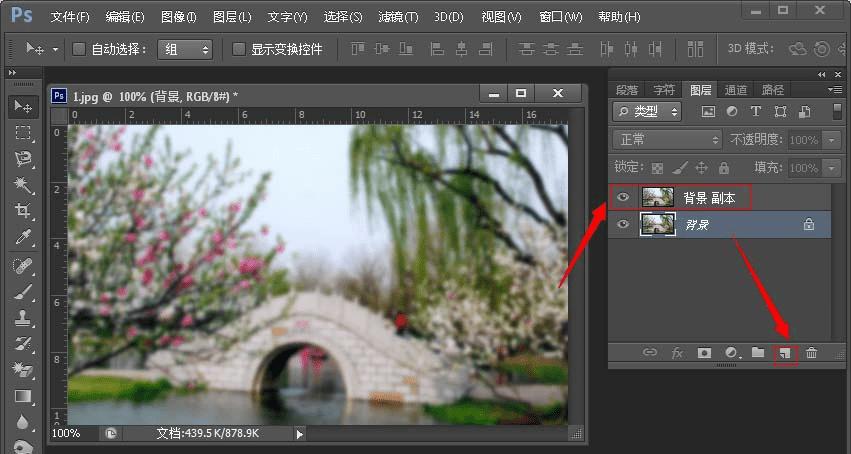Switch to the 通道 tab

point(736,89)
